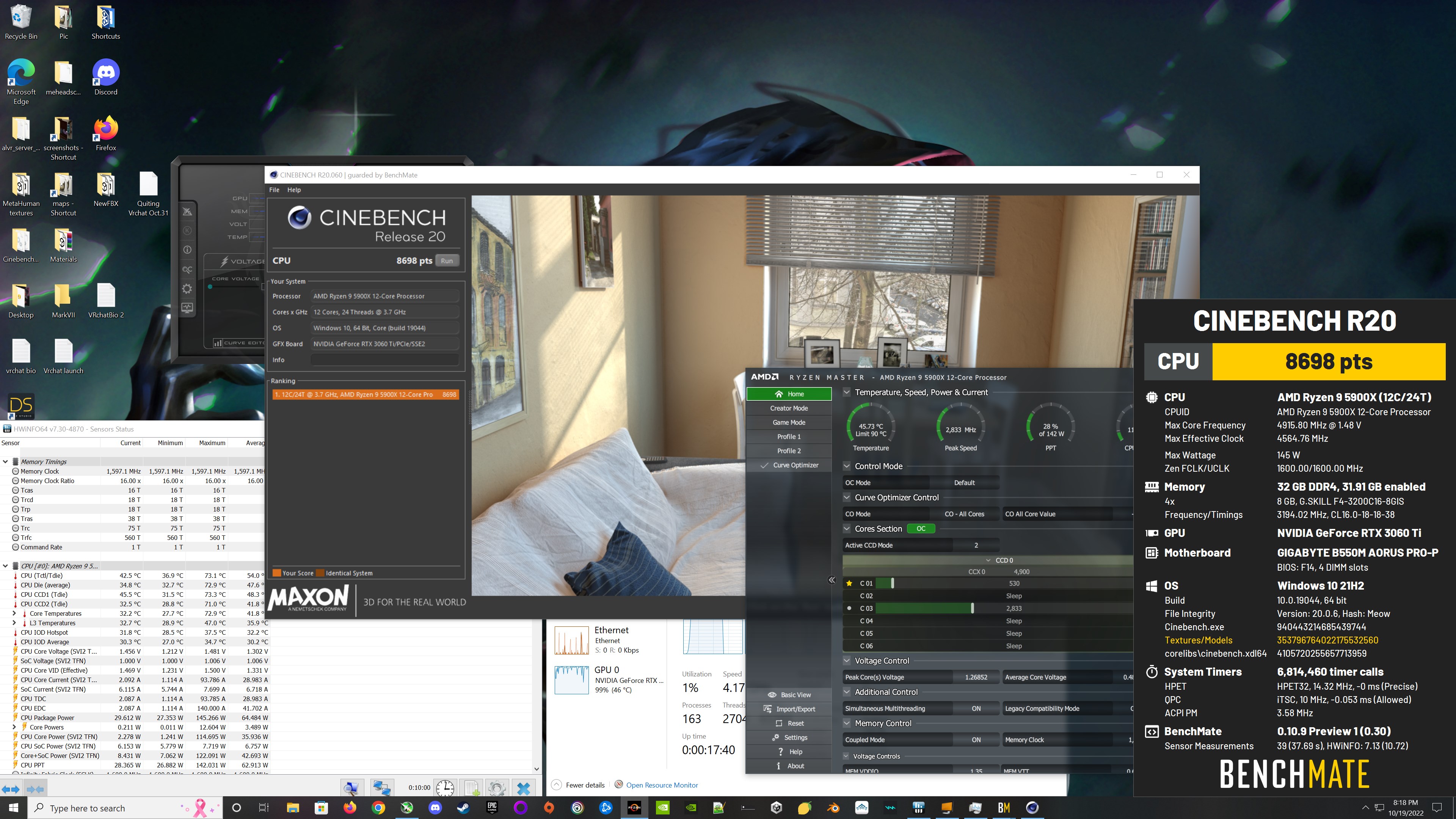The height and width of the screenshot is (819, 1456).
Task: Select Ethernet in Task Manager list
Action: 609,640
